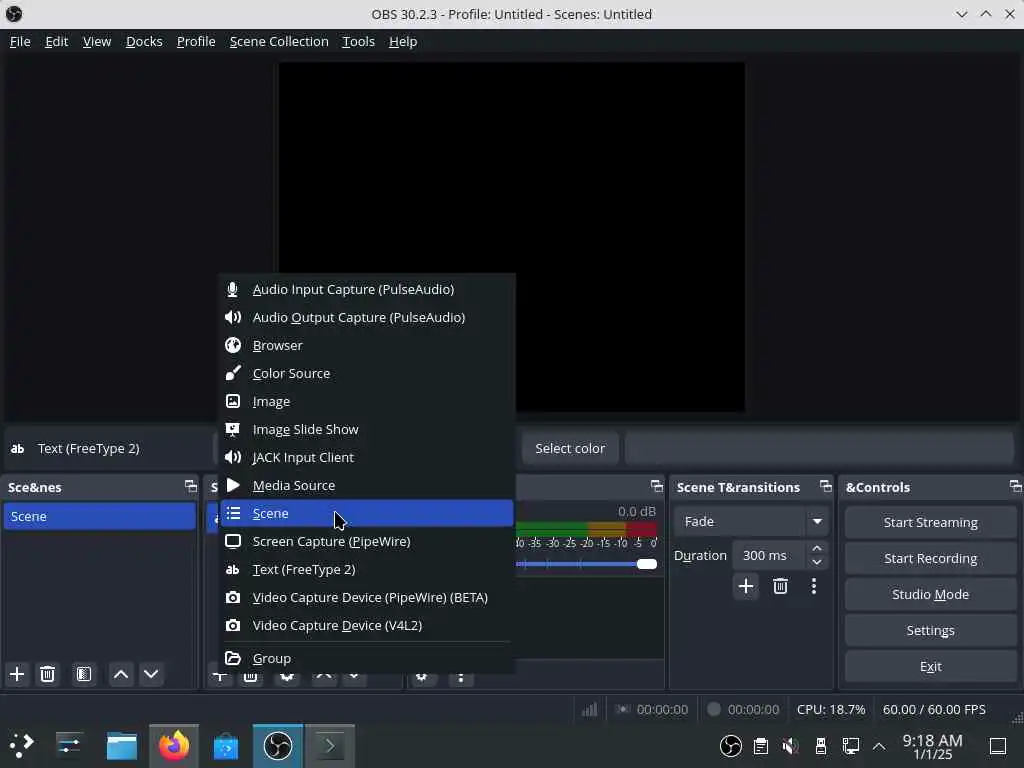Image resolution: width=1024 pixels, height=768 pixels.
Task: Select the Scene item in Scenes list
Action: pyautogui.click(x=99, y=516)
